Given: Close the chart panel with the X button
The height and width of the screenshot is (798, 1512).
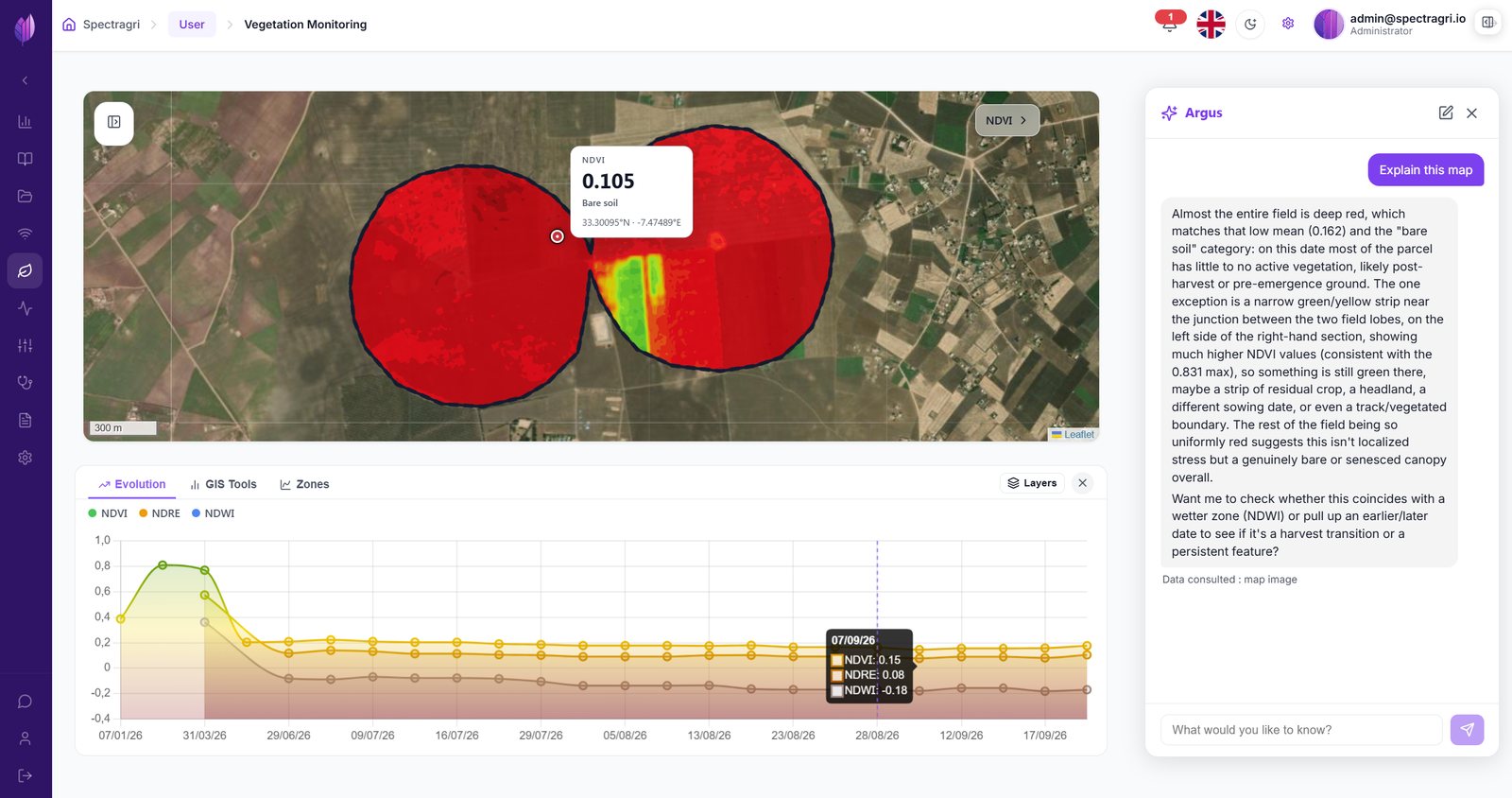Looking at the screenshot, I should [1083, 483].
